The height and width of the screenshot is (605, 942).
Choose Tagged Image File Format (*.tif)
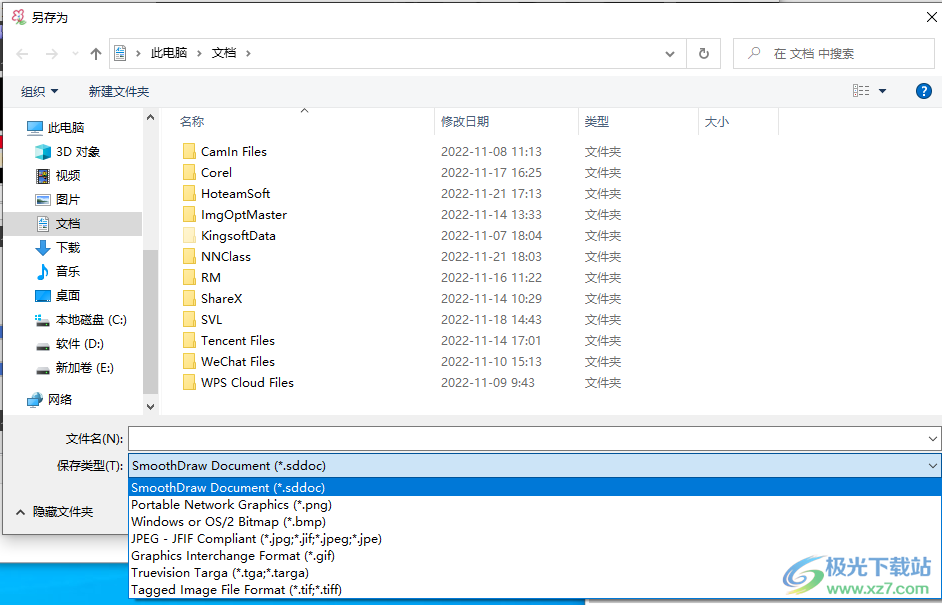(x=535, y=589)
